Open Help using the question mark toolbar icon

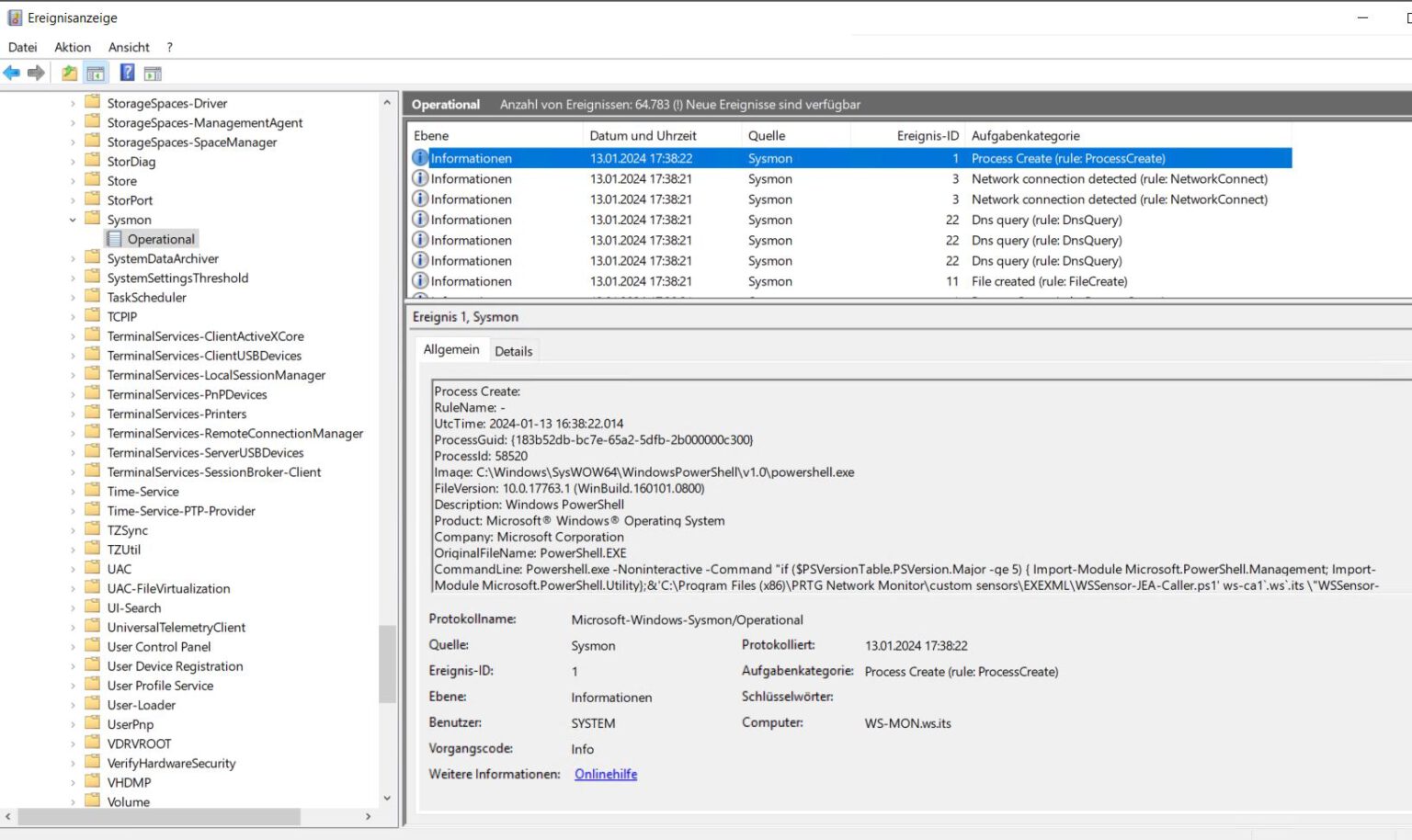(x=127, y=73)
